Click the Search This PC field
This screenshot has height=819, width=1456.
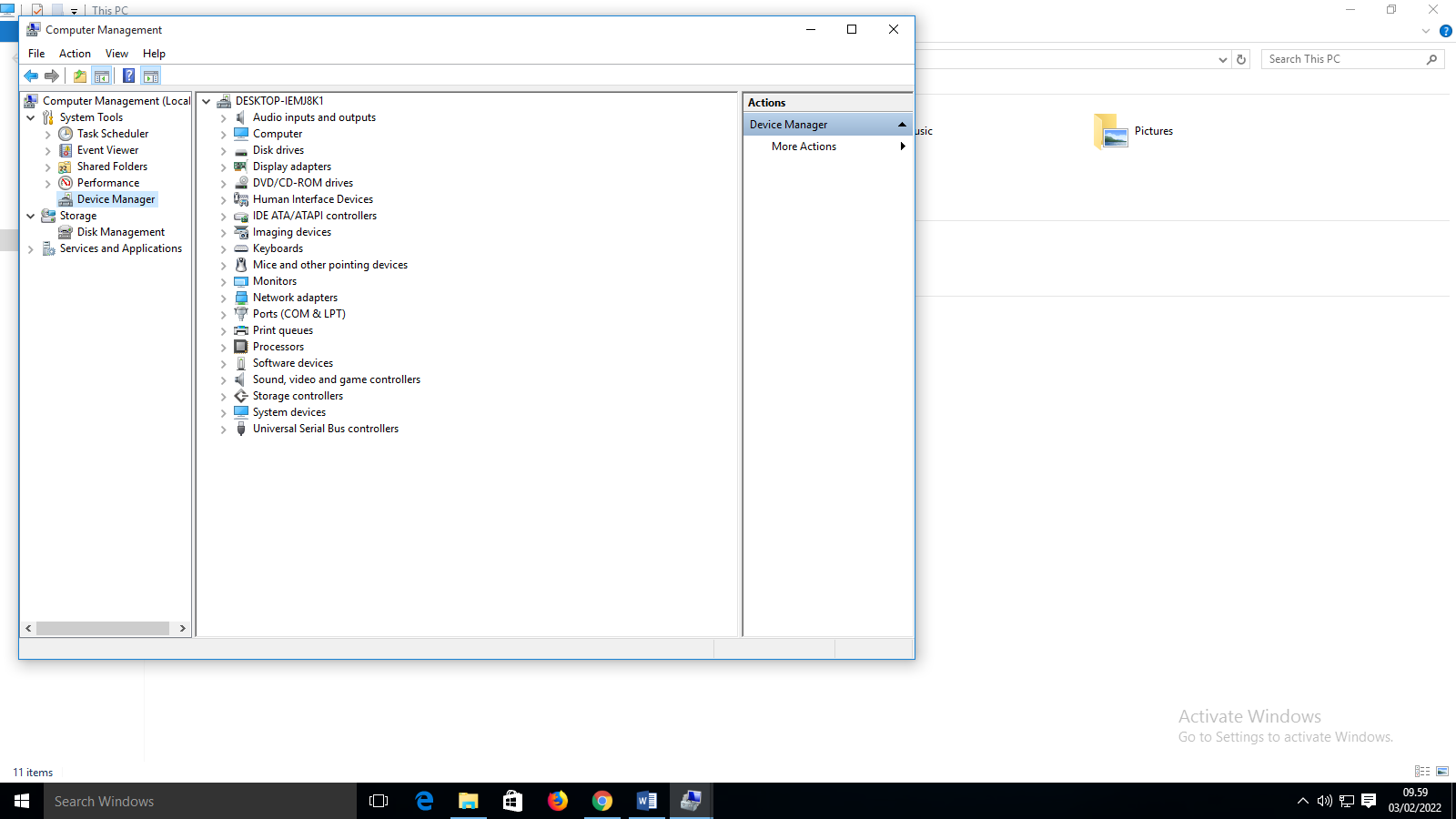(x=1342, y=59)
